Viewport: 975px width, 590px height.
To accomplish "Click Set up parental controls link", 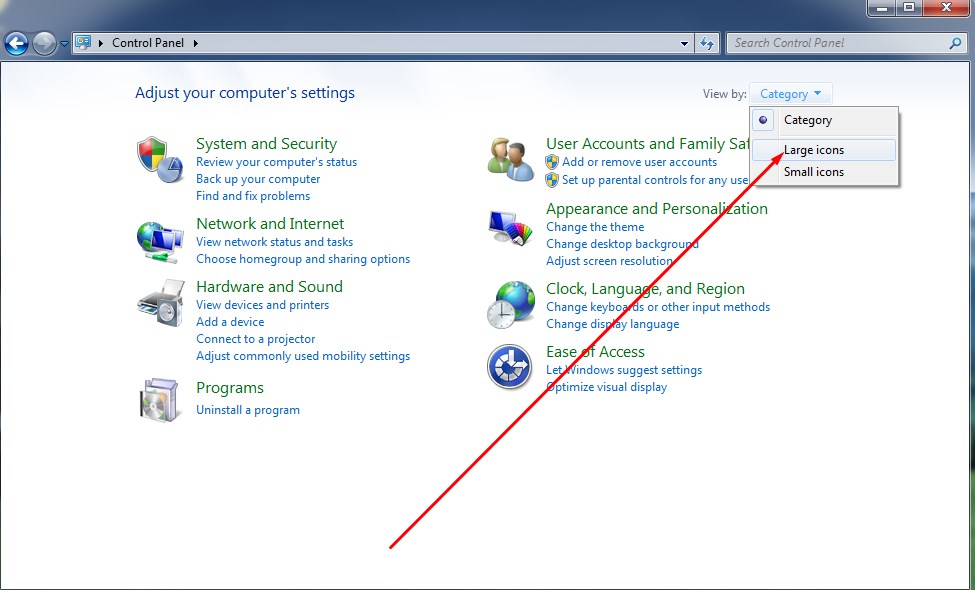I will (x=655, y=180).
